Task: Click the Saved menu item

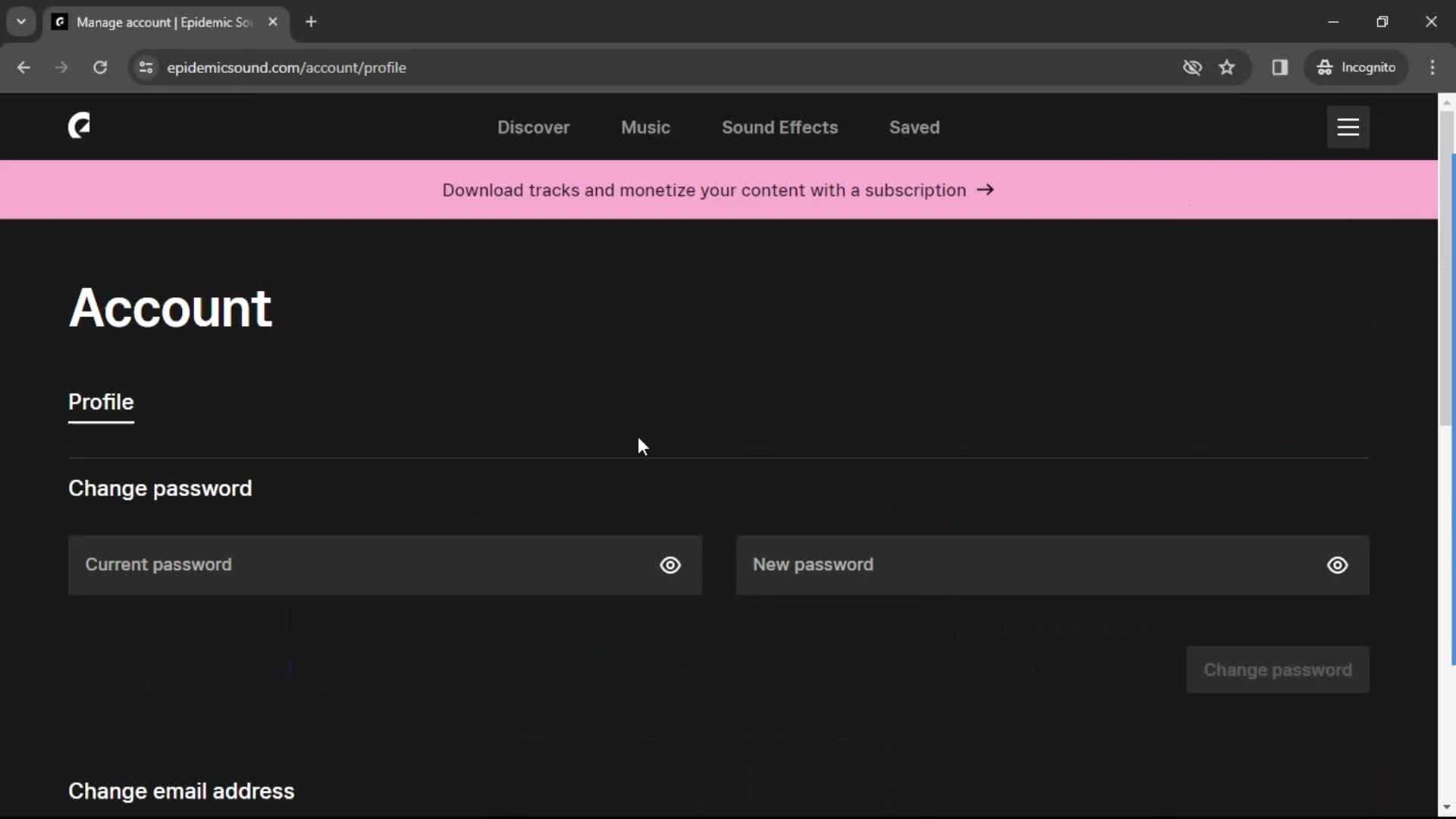Action: [914, 127]
